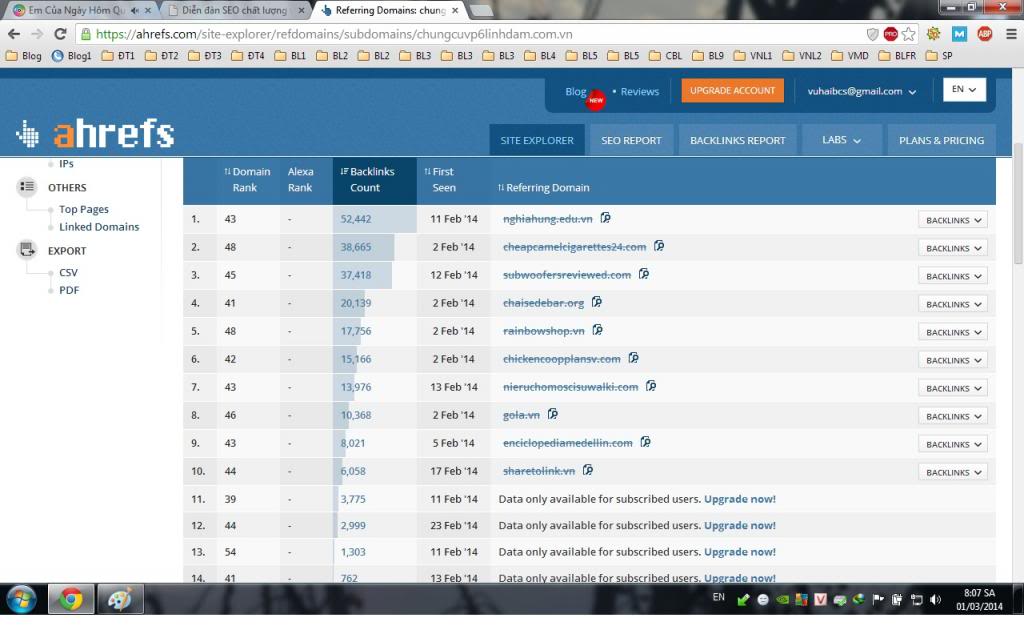Sort by Referring Domain column header
The width and height of the screenshot is (1024, 625).
pyautogui.click(x=543, y=187)
